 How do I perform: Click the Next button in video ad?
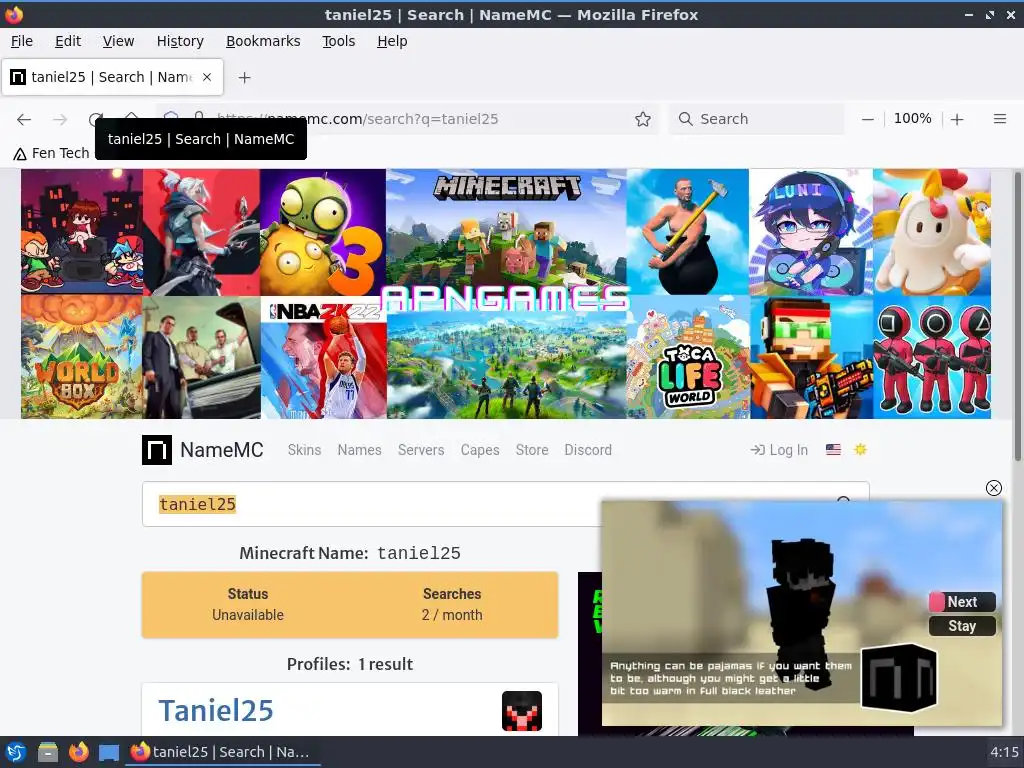tap(962, 601)
